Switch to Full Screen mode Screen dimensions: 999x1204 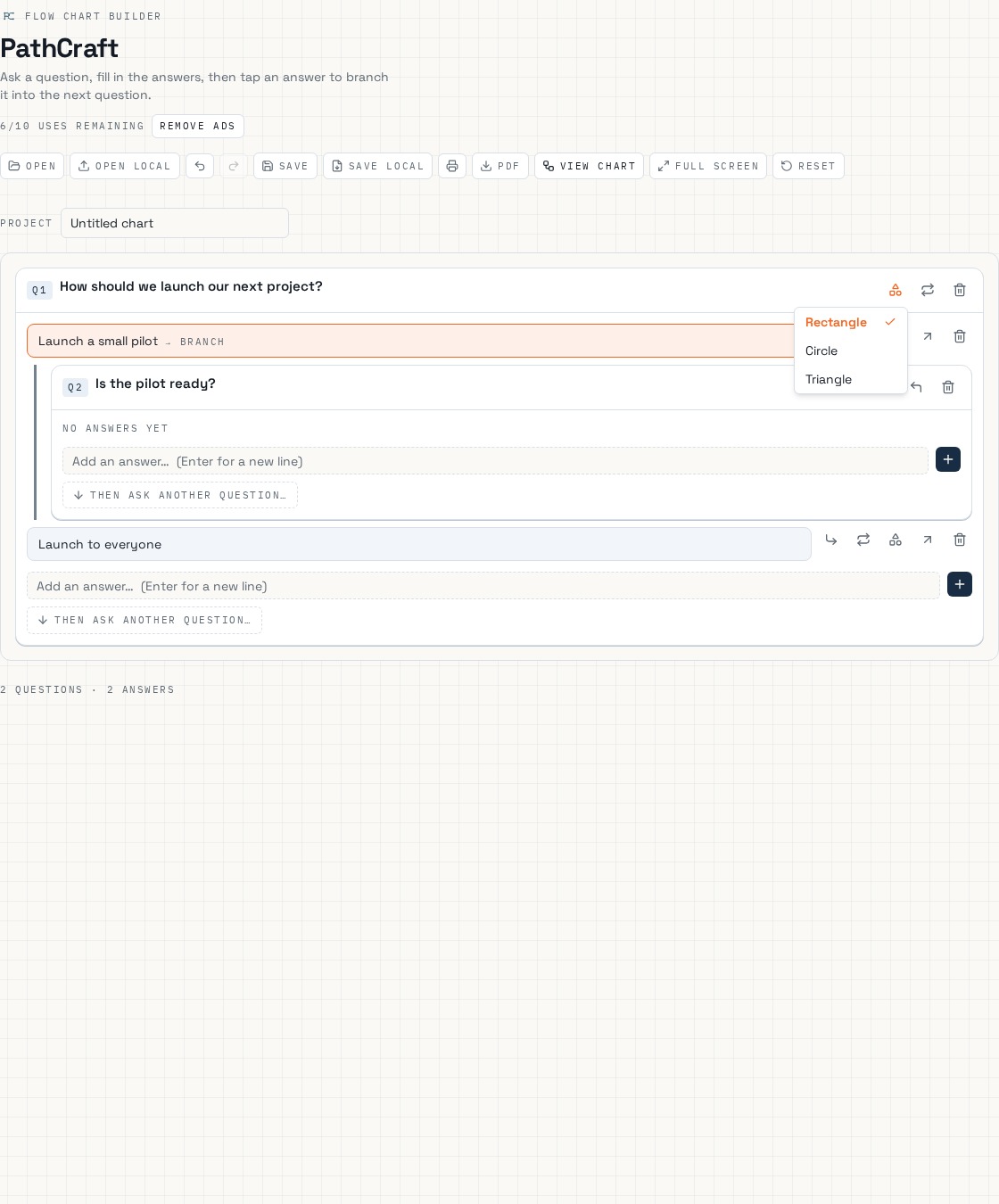(708, 166)
